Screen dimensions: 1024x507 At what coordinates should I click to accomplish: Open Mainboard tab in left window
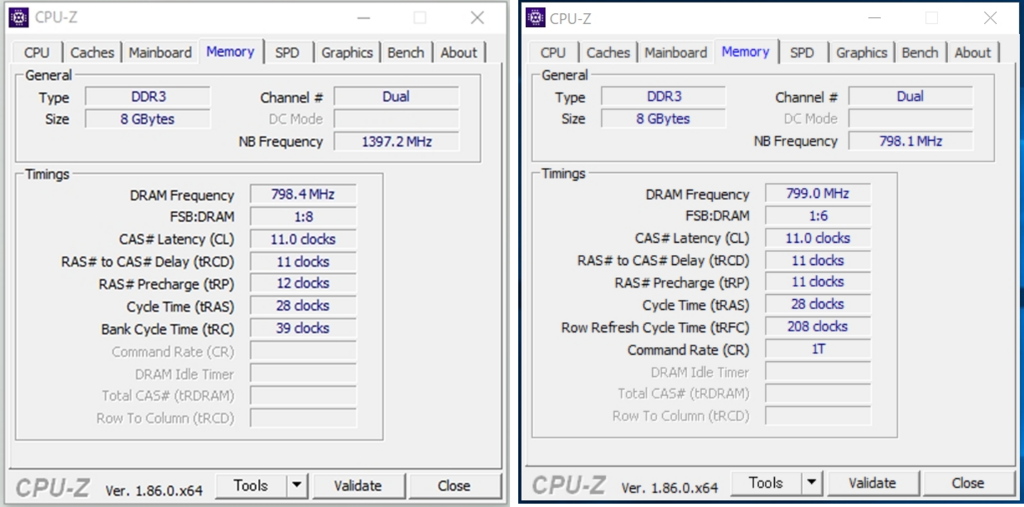click(x=160, y=53)
